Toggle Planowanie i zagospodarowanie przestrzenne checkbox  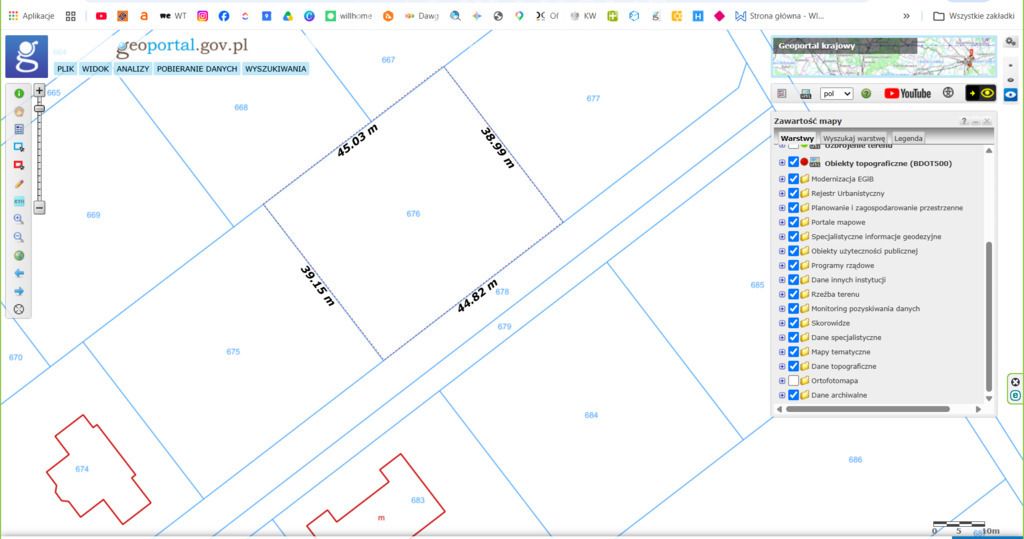(x=793, y=208)
